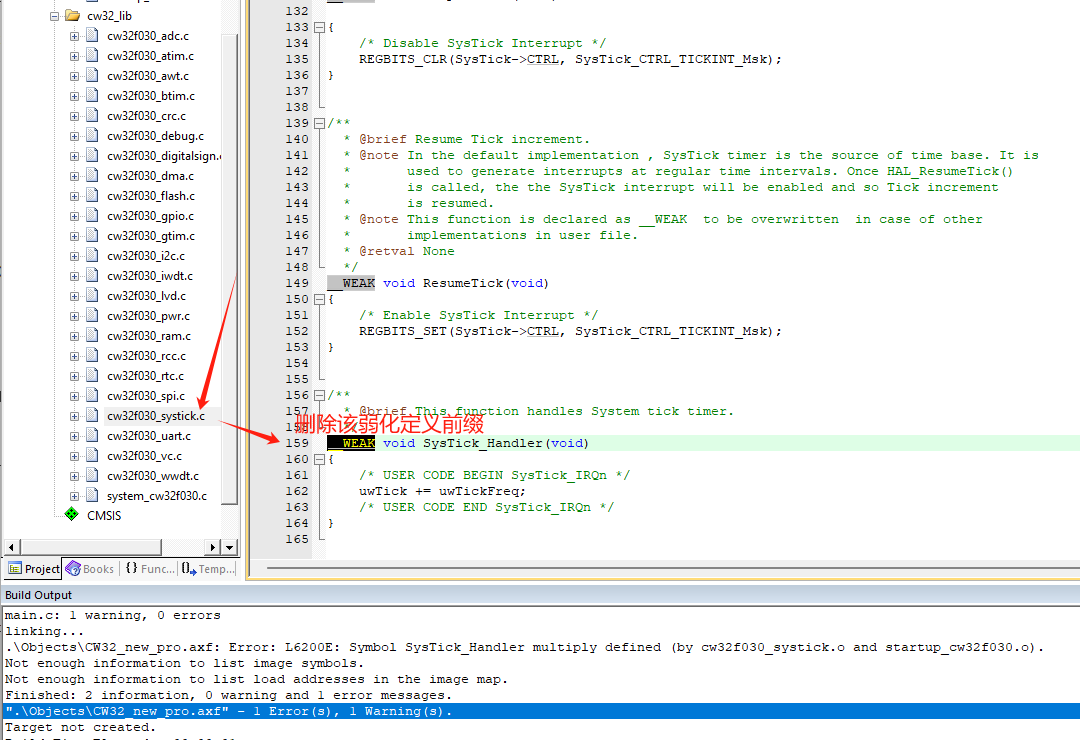
Task: Collapse comment fold at line 156
Action: (319, 395)
